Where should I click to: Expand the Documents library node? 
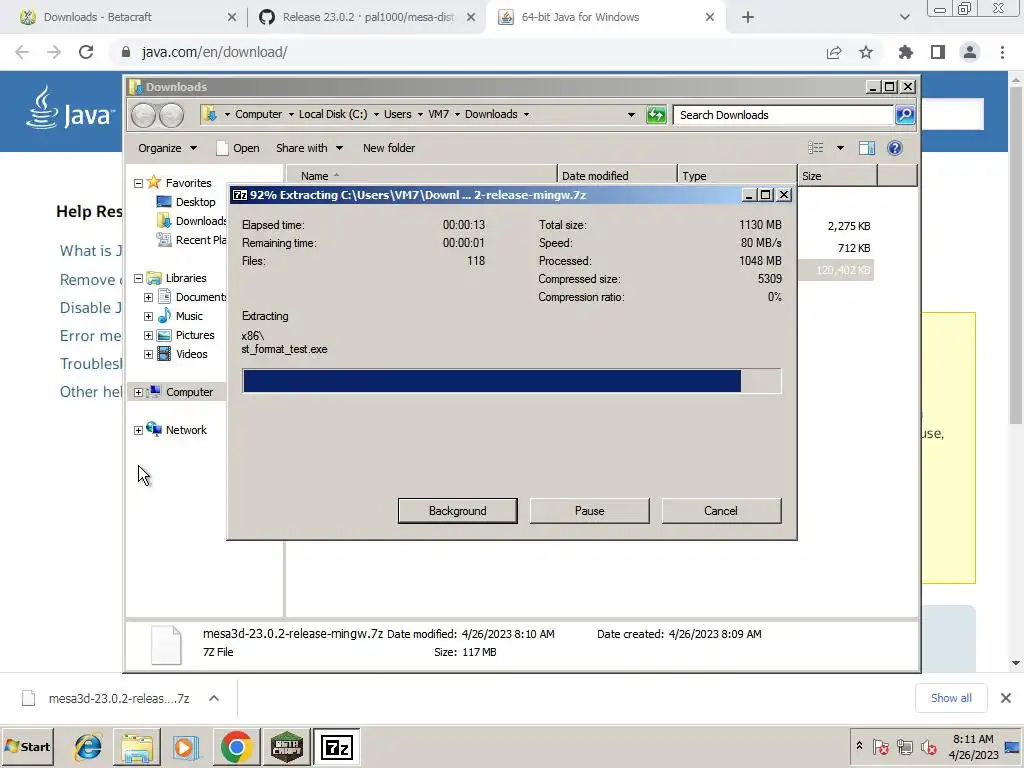(148, 297)
